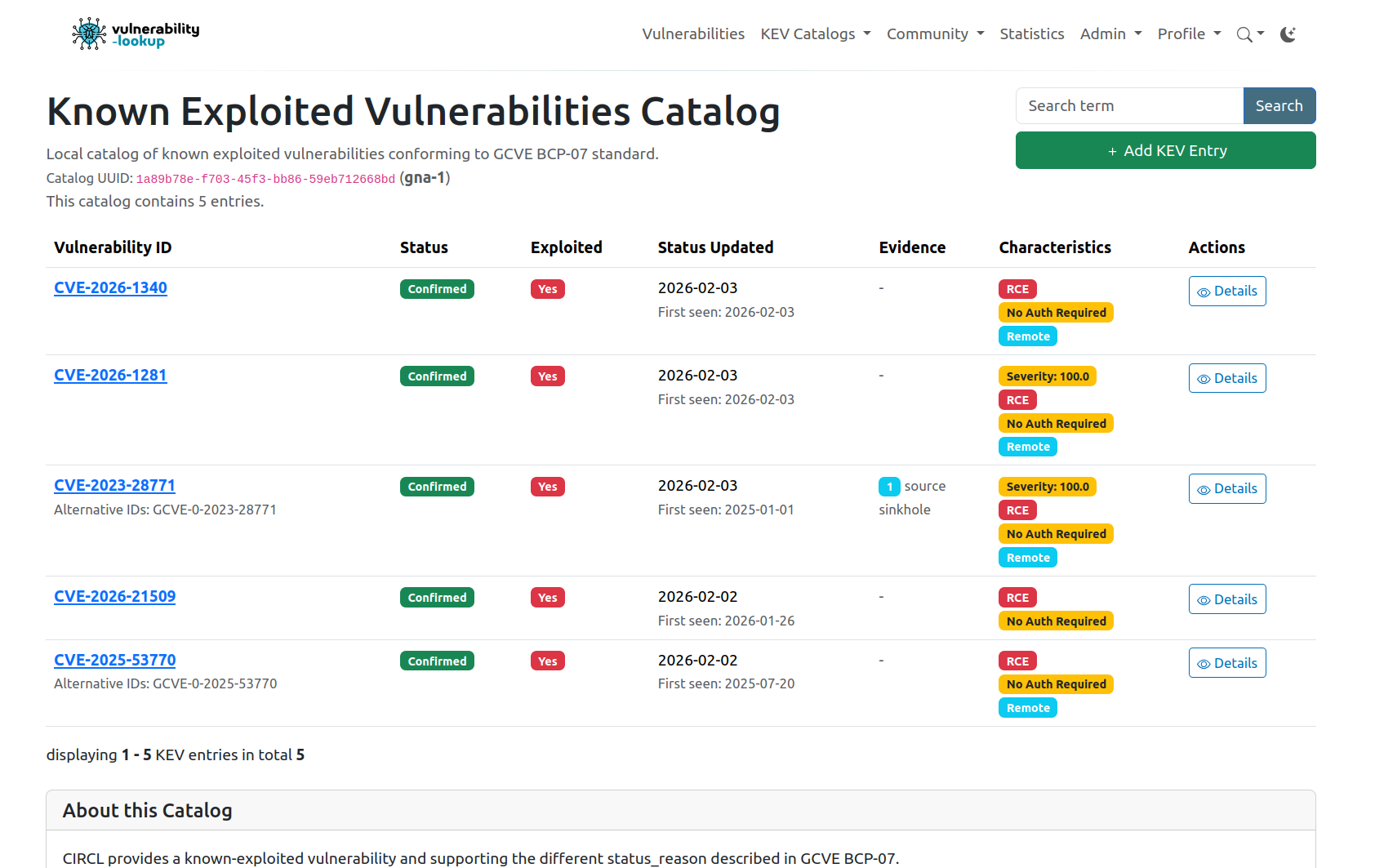Click the eye icon on CVE-2025-53770 Details

pyautogui.click(x=1203, y=662)
